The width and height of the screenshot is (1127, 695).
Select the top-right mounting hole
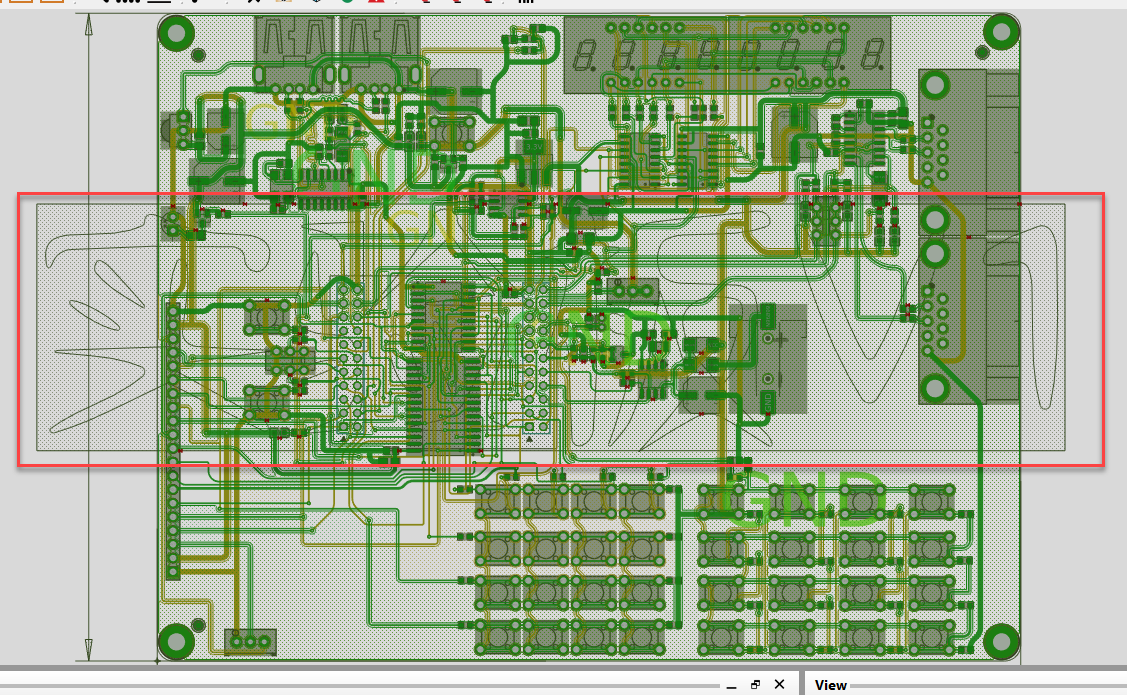tap(1000, 32)
